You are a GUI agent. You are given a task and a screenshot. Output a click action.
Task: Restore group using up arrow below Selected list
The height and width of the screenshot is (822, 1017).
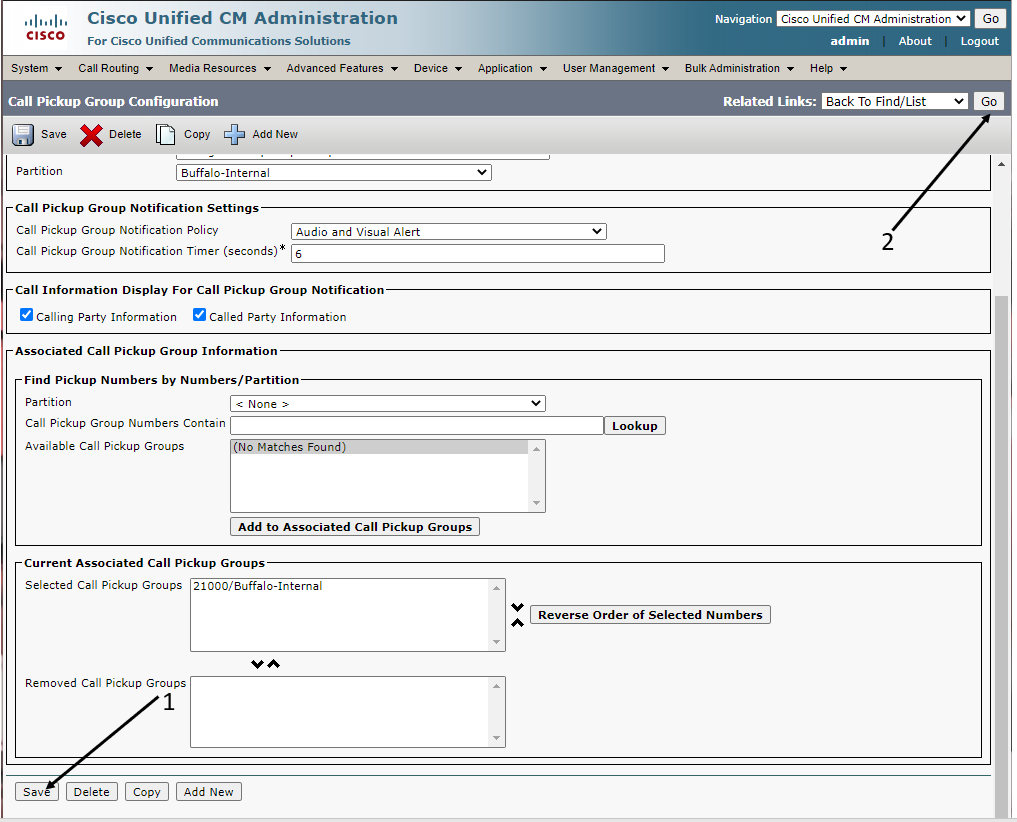tap(274, 664)
